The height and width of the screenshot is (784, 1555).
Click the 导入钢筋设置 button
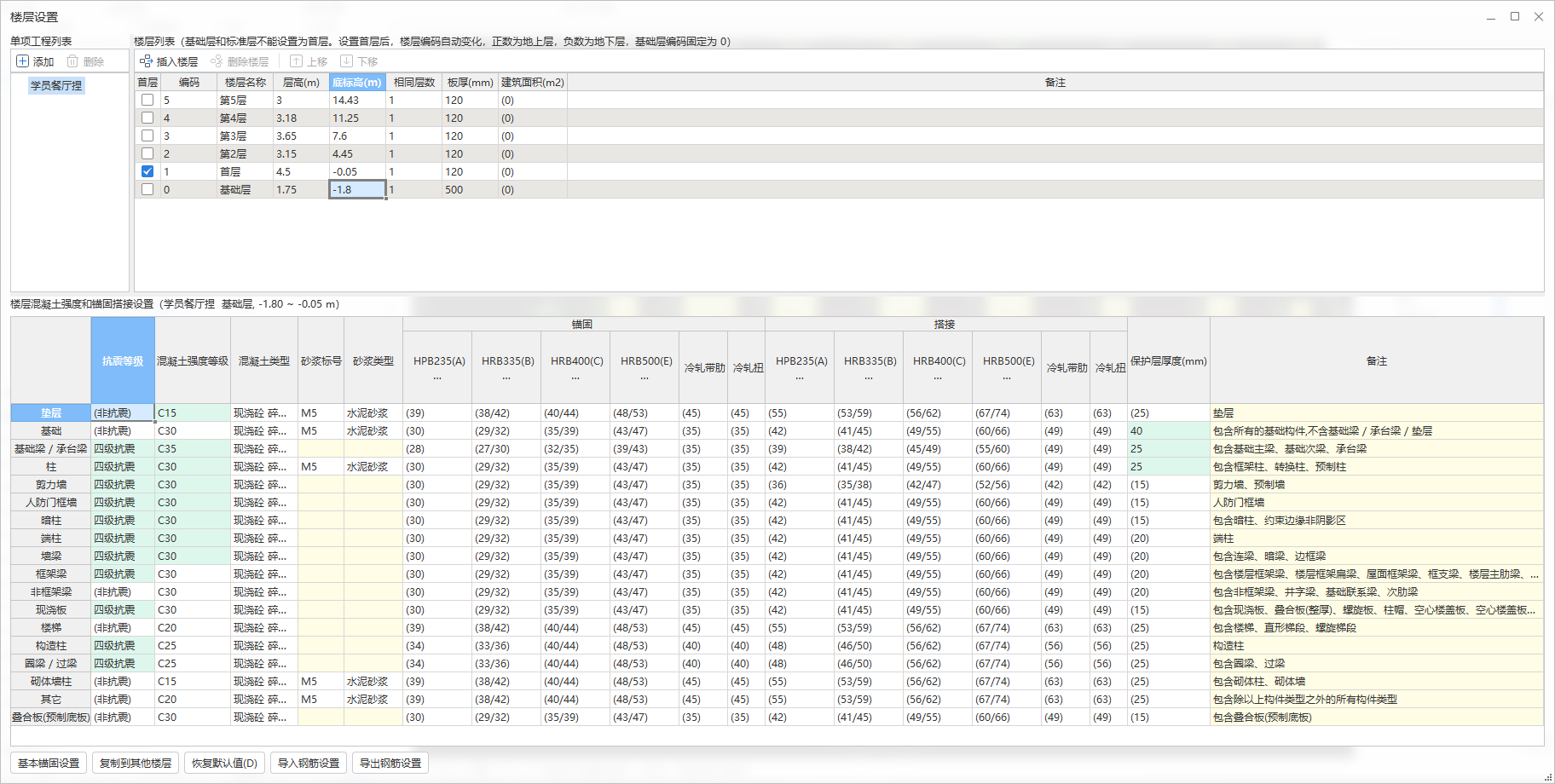coord(309,763)
